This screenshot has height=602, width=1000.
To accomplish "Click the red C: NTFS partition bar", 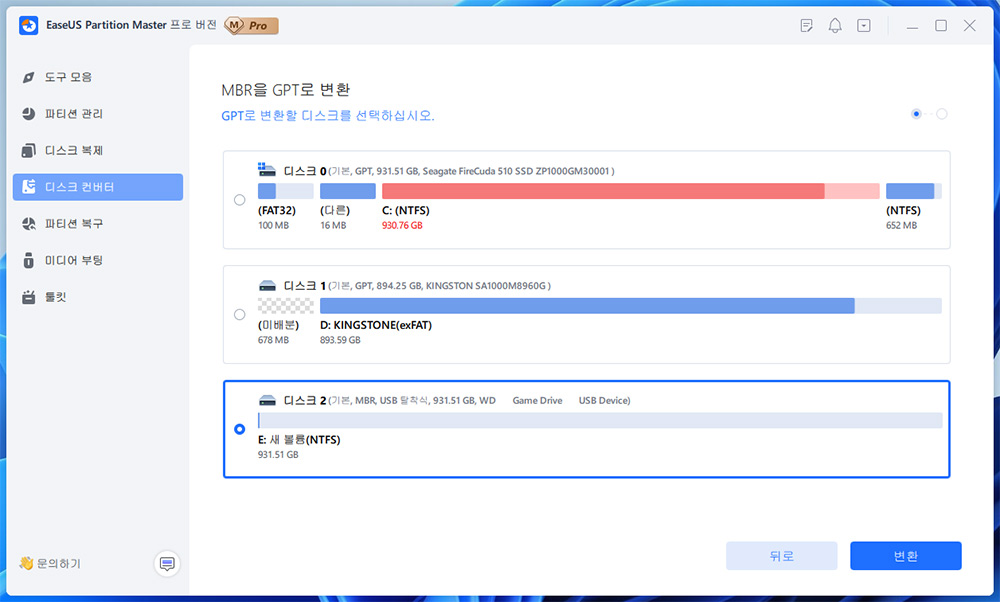I will coord(631,191).
